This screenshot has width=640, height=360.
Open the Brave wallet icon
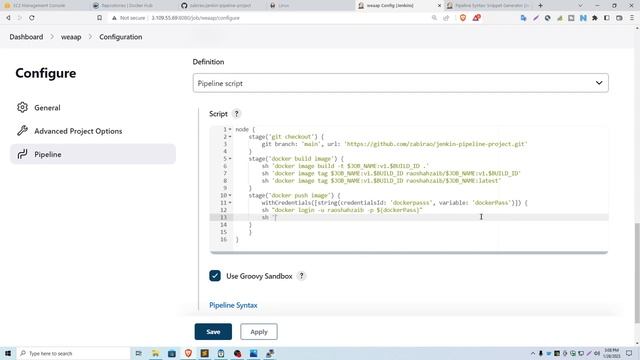click(x=619, y=18)
